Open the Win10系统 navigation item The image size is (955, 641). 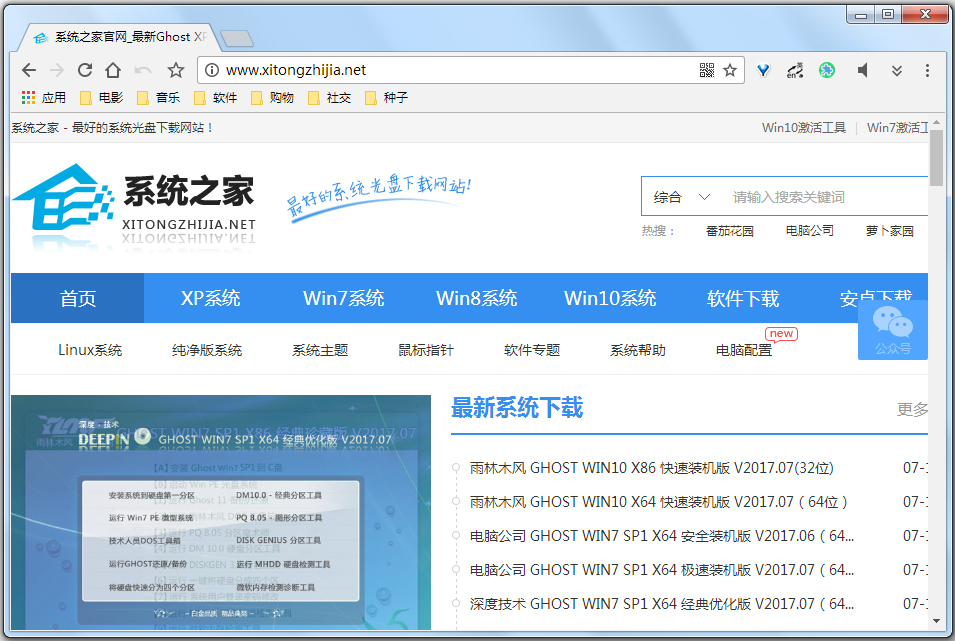610,298
